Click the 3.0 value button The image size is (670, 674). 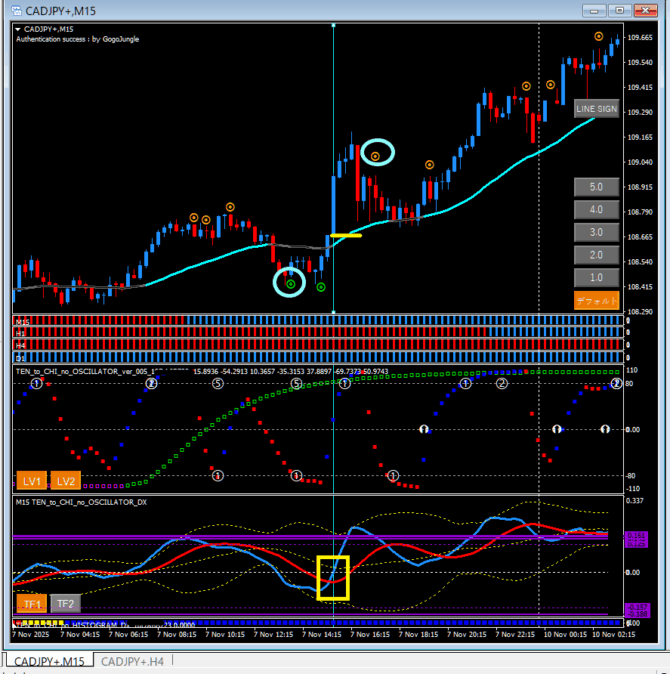596,232
